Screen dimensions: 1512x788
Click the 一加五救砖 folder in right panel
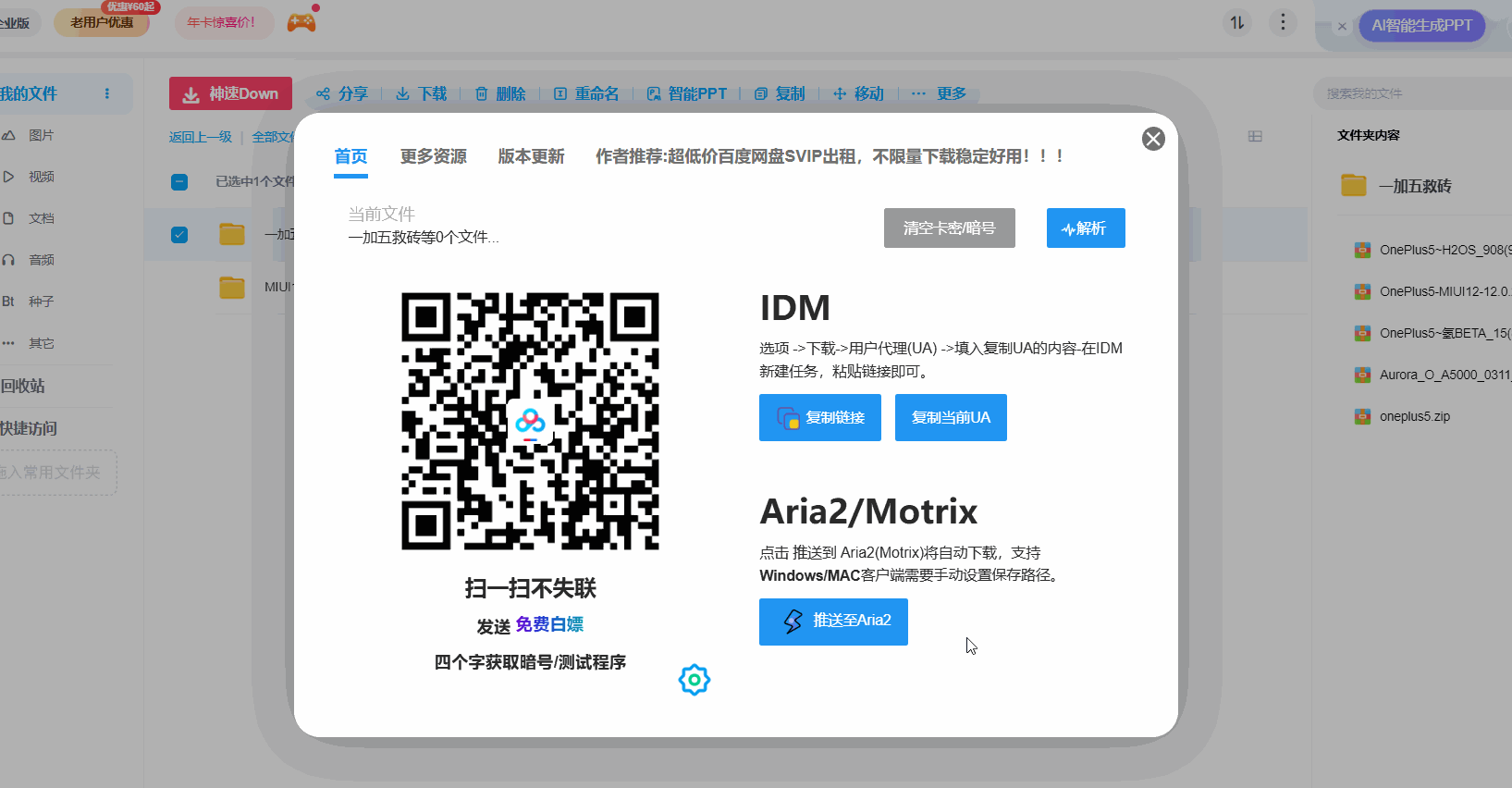1396,186
